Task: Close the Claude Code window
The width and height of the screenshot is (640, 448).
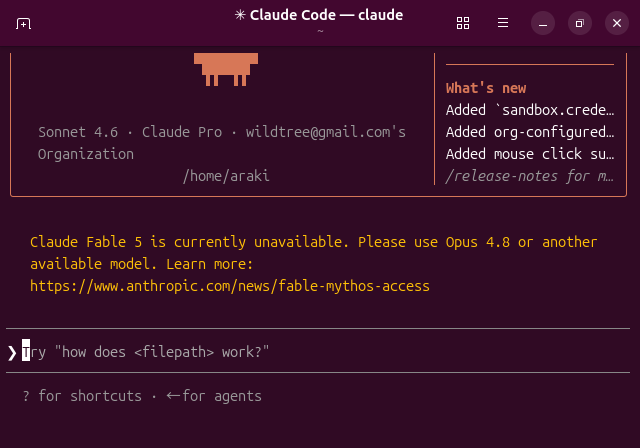Action: [617, 23]
